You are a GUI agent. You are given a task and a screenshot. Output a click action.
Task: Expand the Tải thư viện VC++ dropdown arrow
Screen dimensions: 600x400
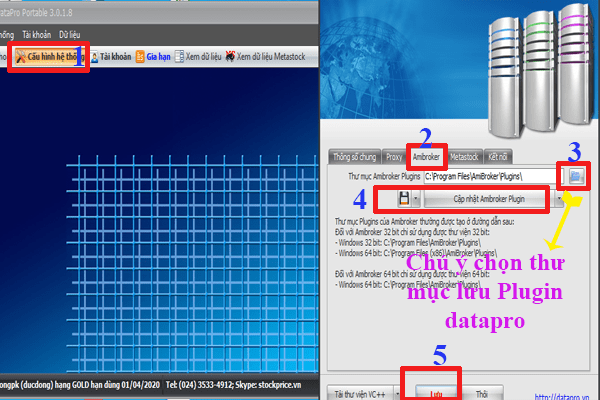[397, 394]
